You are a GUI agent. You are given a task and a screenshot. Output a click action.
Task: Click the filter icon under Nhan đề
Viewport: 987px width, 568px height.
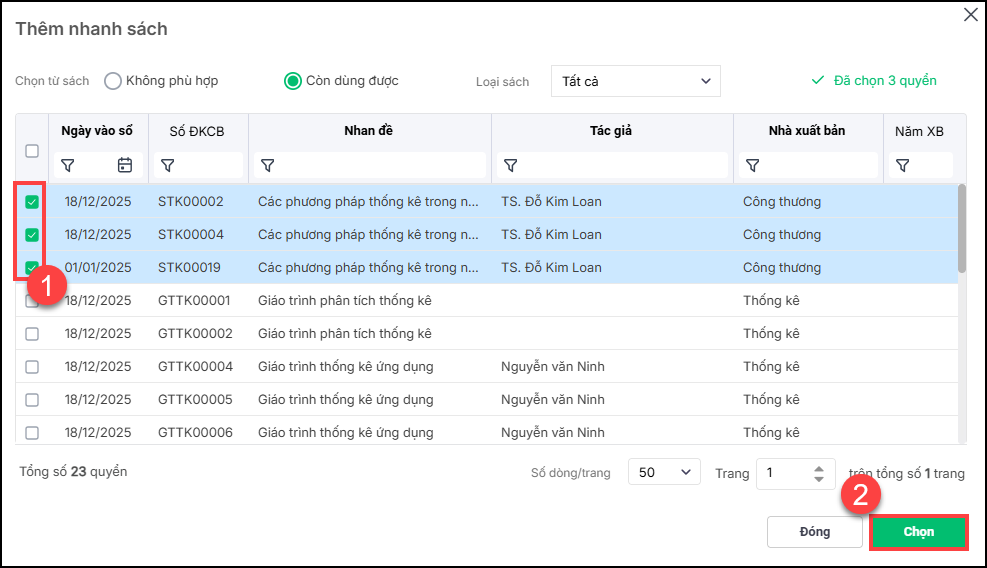268,165
